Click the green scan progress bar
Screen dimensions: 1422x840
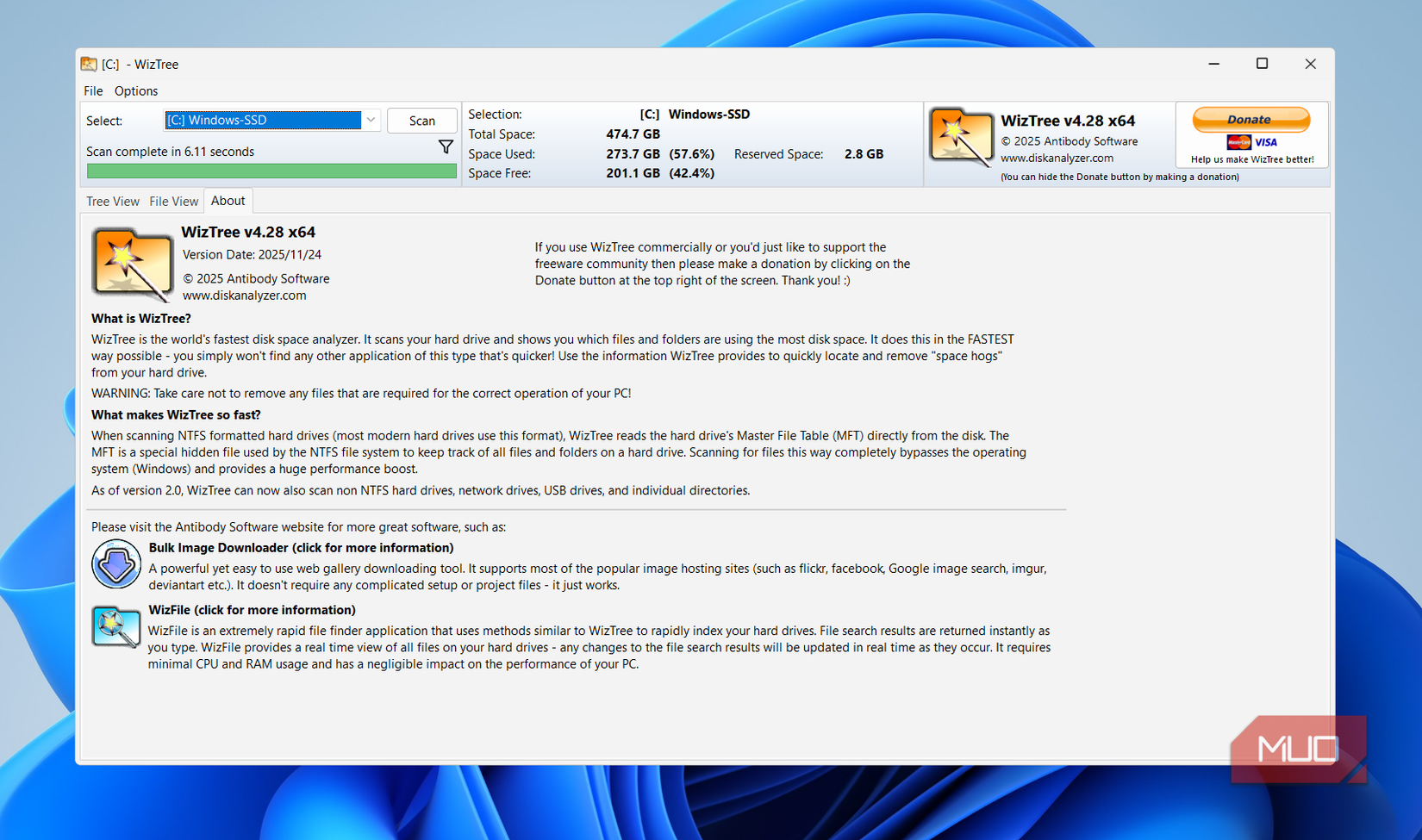coord(271,171)
